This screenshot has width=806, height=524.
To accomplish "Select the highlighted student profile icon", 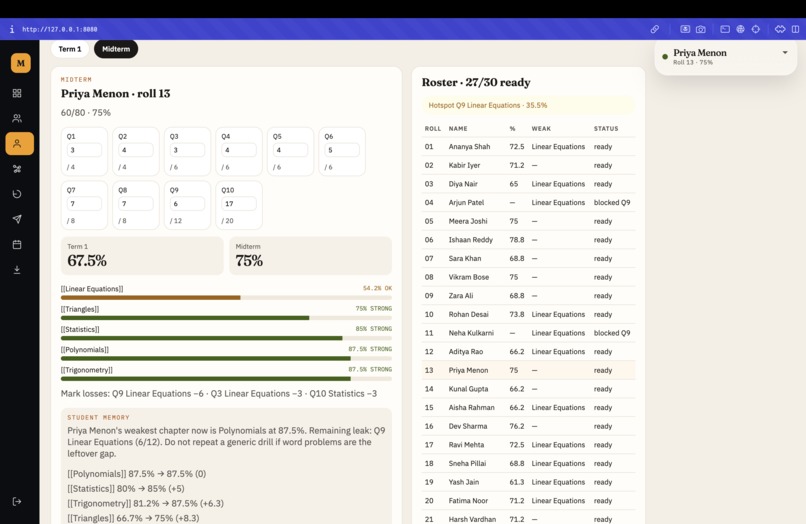I will coord(20,143).
